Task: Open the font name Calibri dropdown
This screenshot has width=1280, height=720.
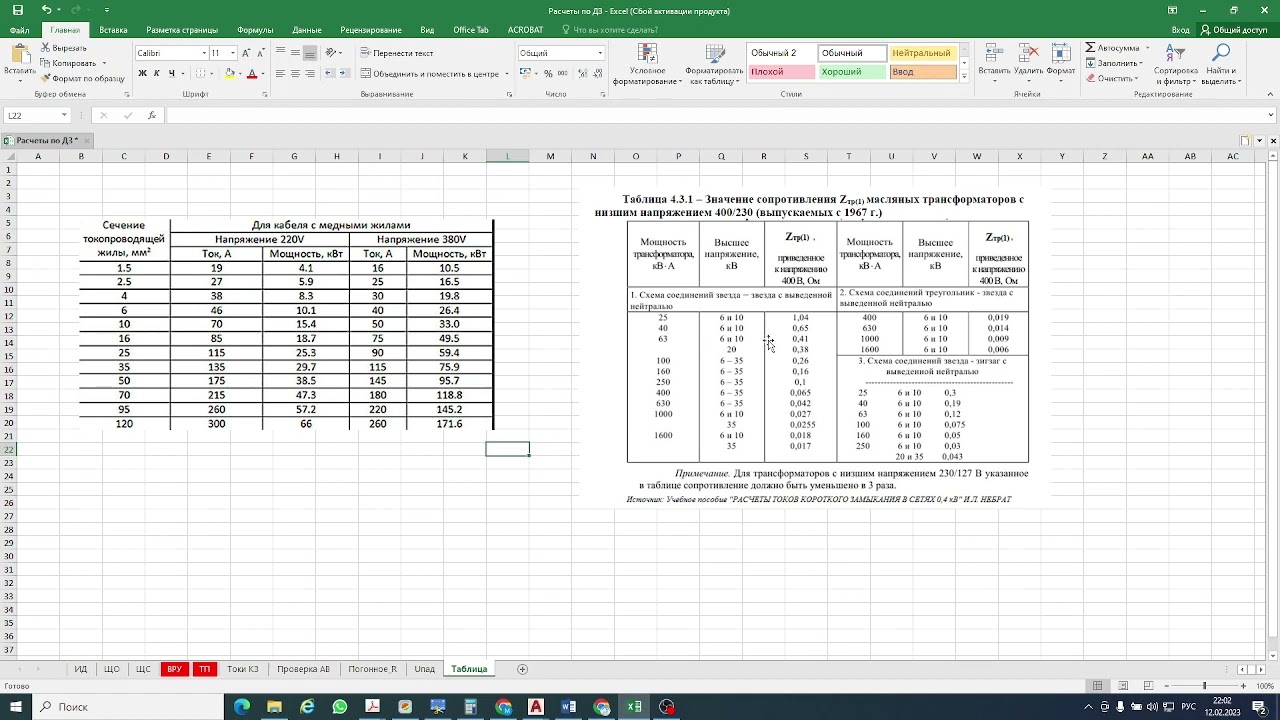Action: click(x=204, y=53)
